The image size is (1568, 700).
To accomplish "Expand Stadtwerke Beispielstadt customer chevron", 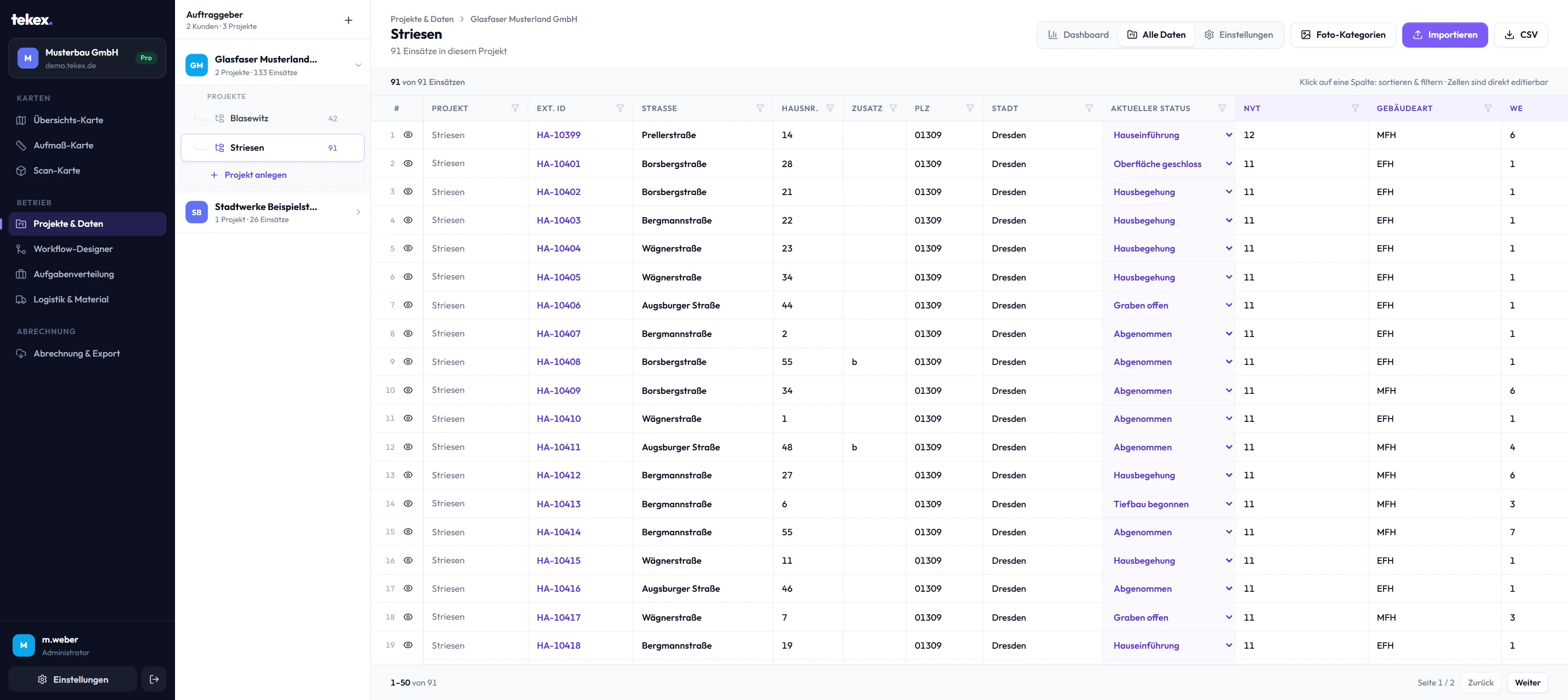I will pos(358,212).
